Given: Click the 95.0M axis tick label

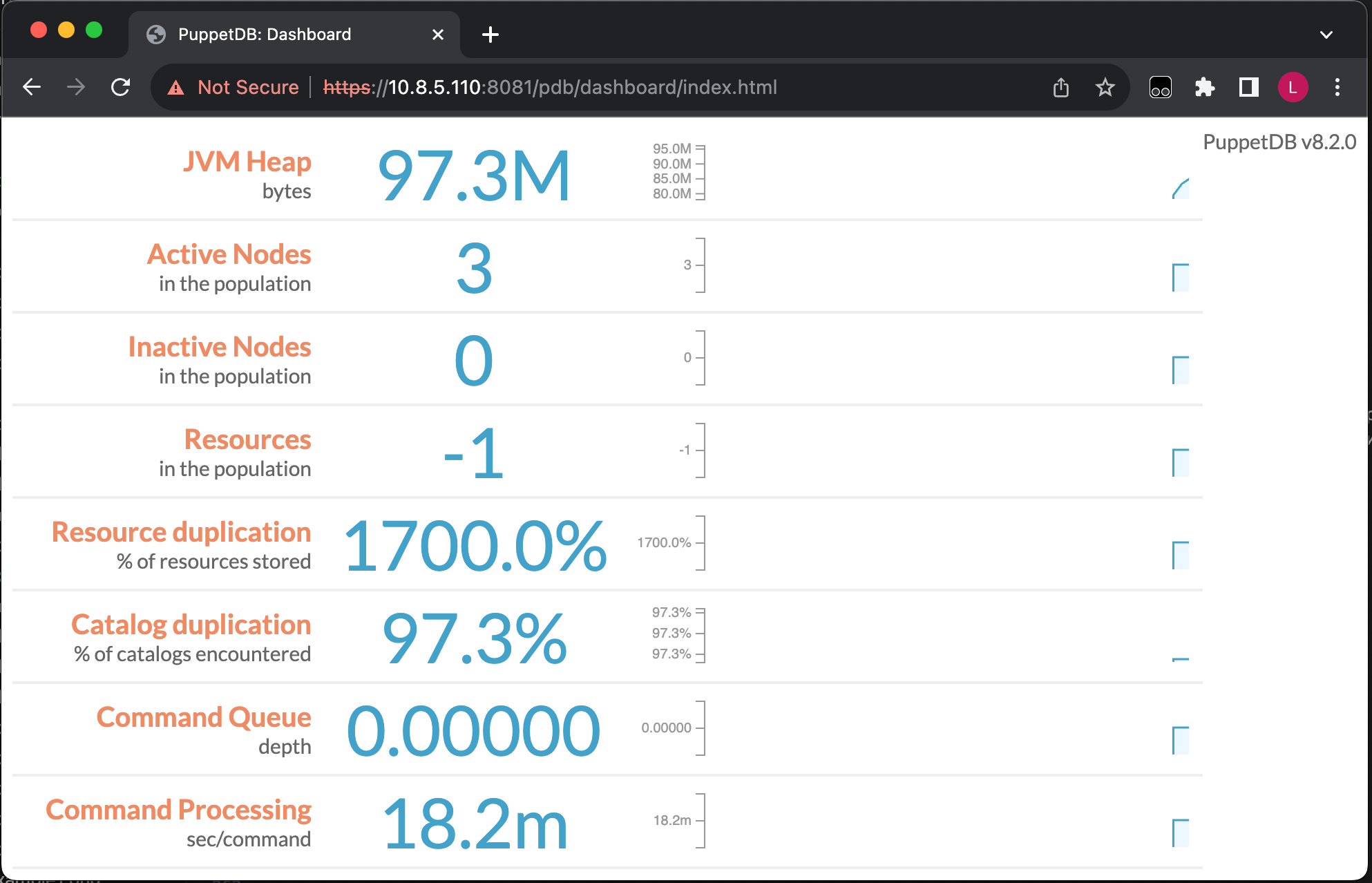Looking at the screenshot, I should (672, 149).
